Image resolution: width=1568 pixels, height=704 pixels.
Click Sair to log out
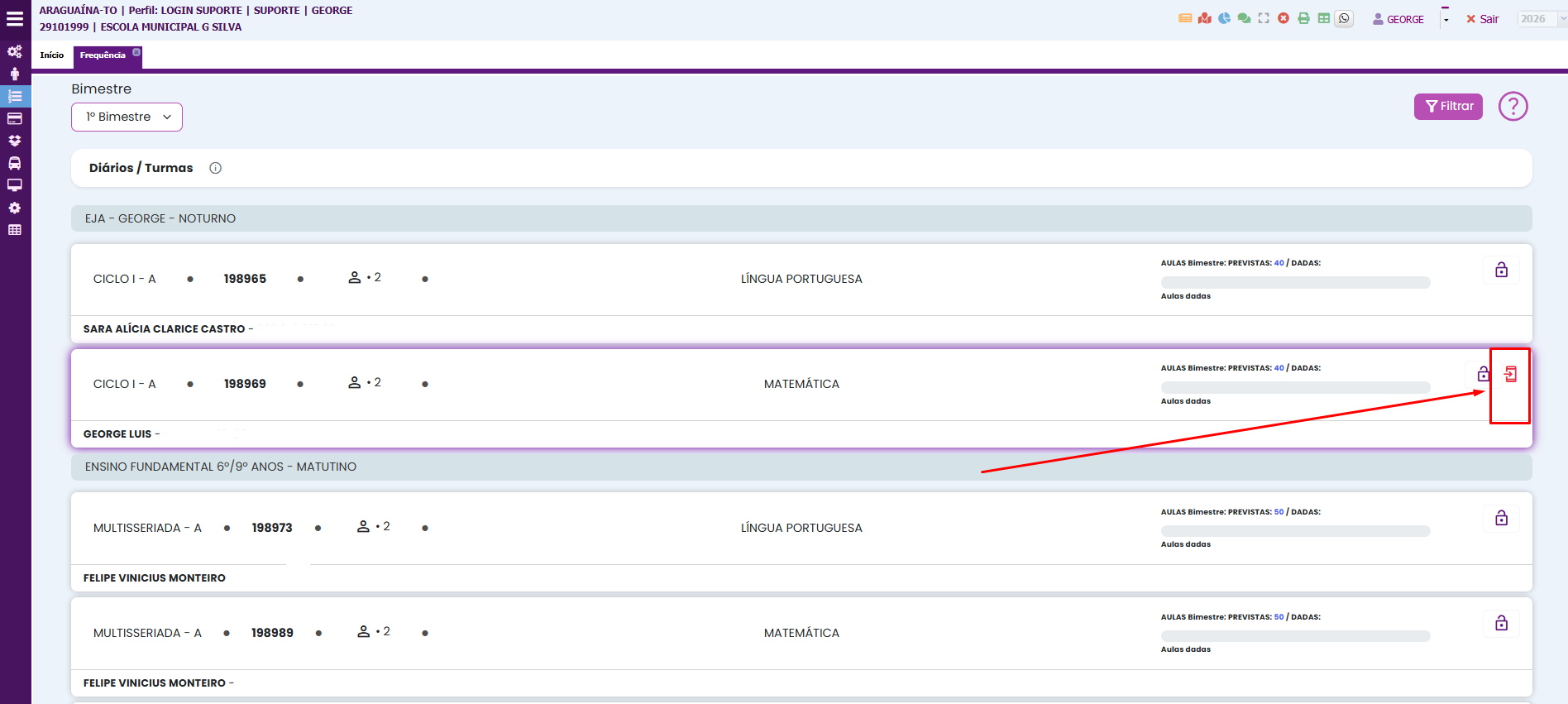1482,19
